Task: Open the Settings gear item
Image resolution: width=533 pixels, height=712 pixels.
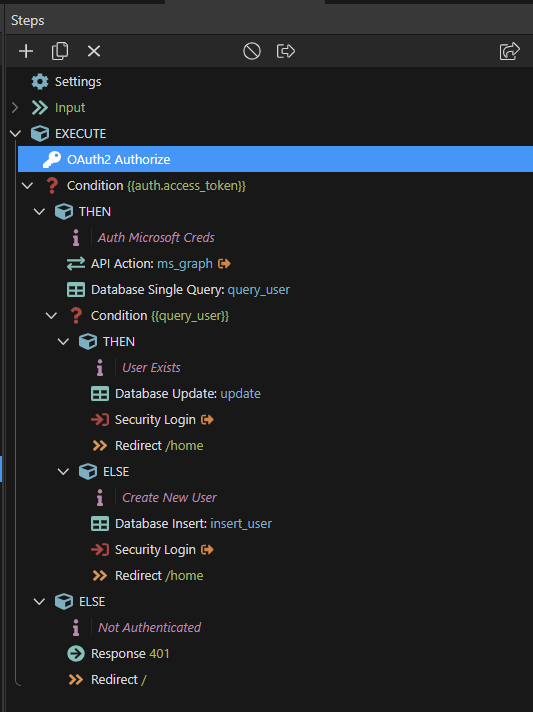Action: [66, 82]
